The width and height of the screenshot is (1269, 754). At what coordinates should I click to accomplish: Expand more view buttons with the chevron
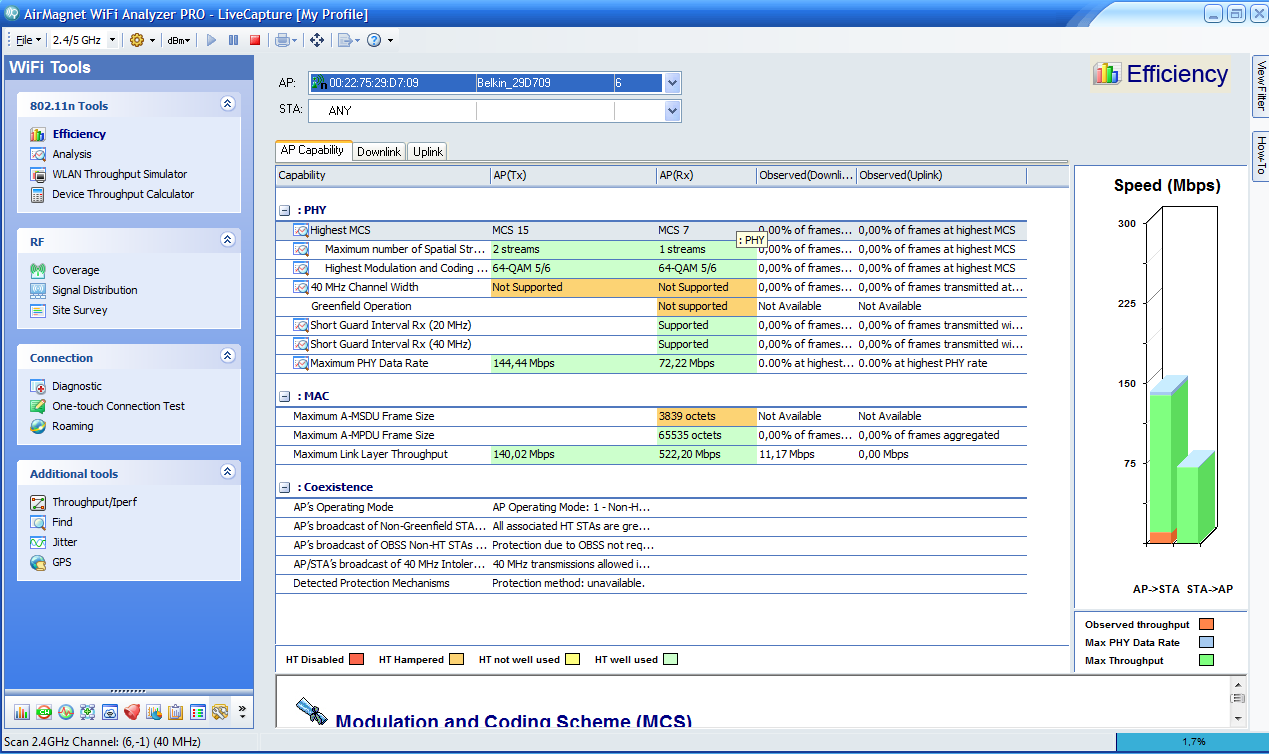[x=241, y=712]
